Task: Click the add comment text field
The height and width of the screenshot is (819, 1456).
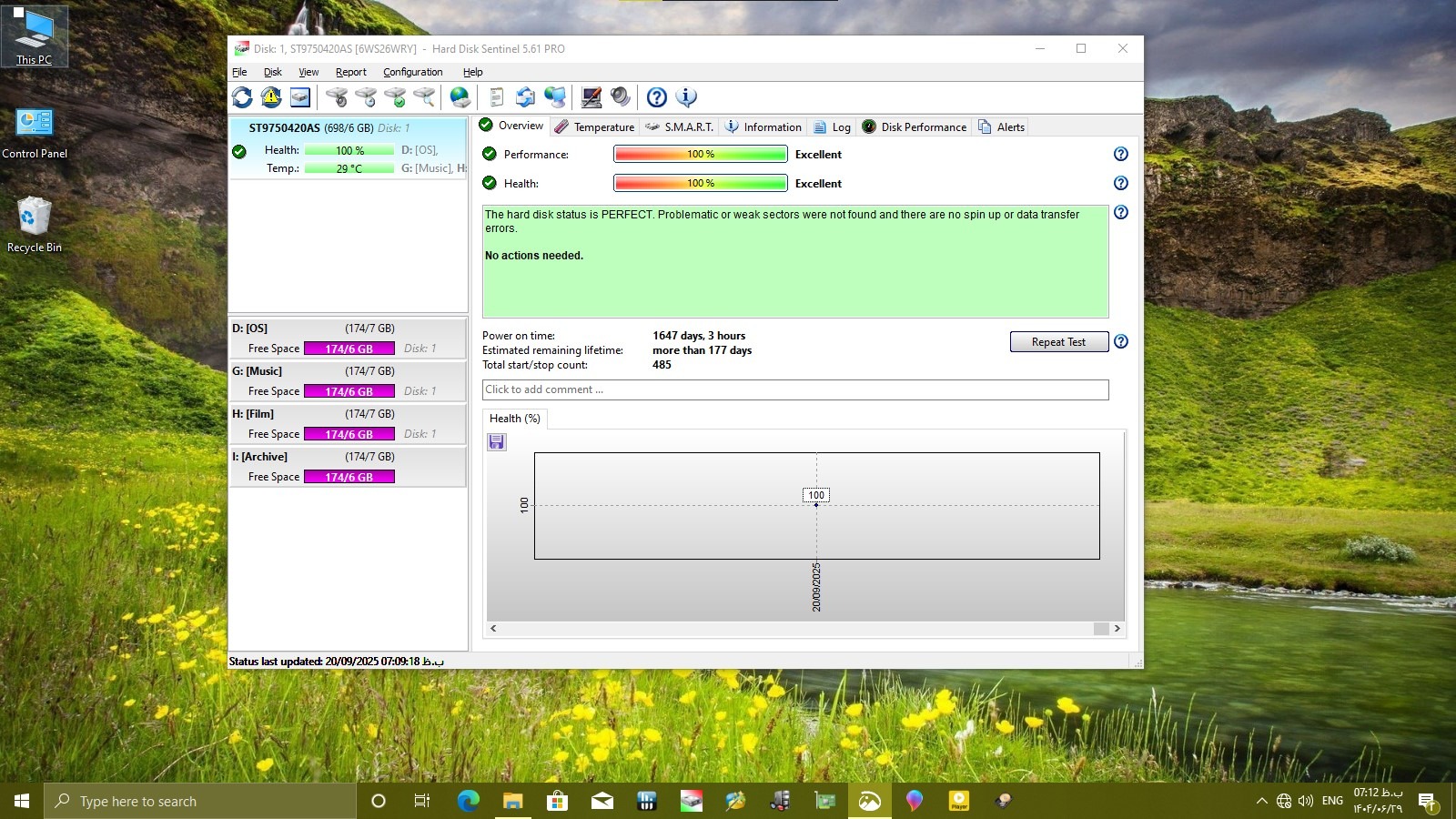Action: (794, 389)
